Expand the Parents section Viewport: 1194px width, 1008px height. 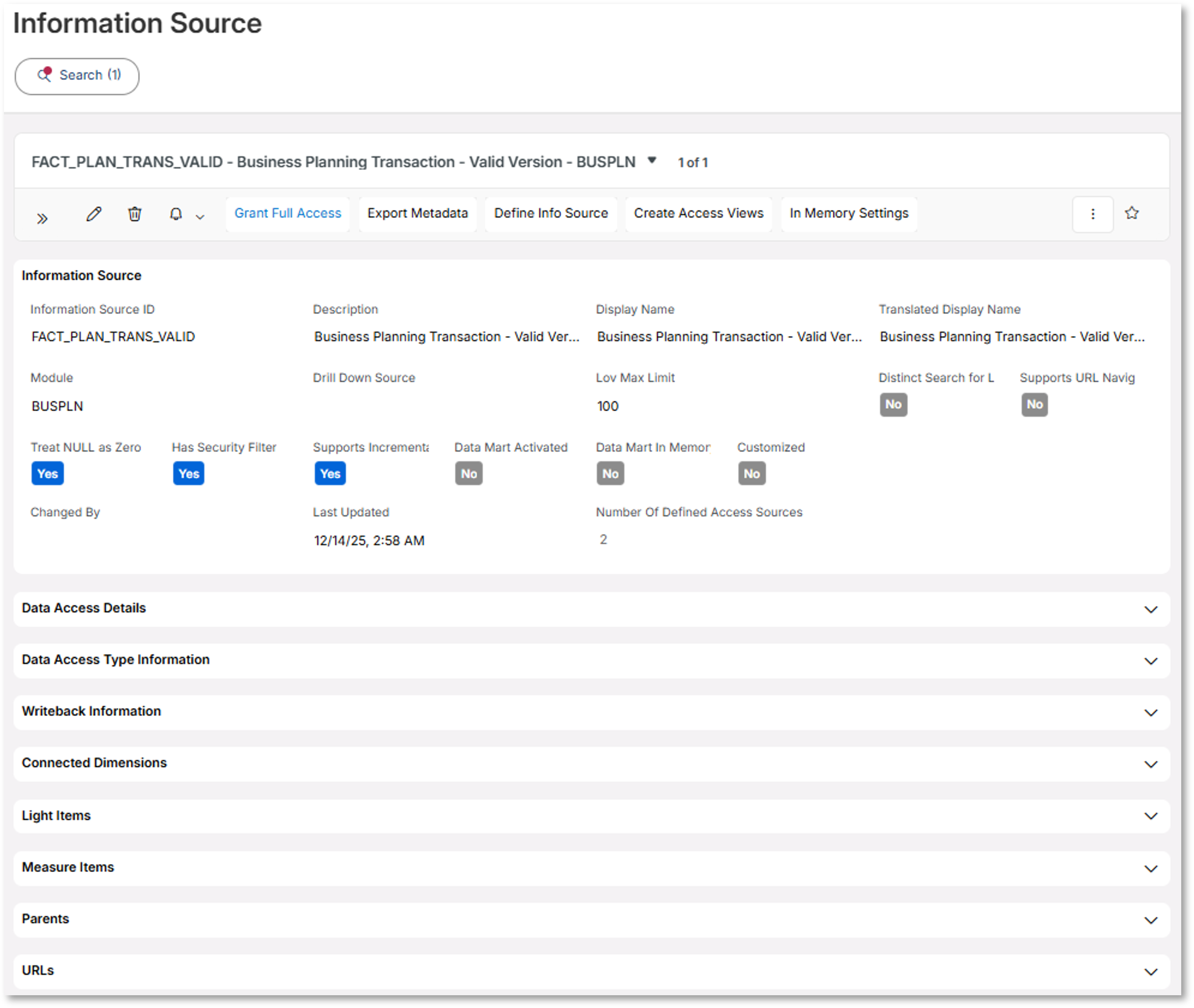click(x=592, y=920)
